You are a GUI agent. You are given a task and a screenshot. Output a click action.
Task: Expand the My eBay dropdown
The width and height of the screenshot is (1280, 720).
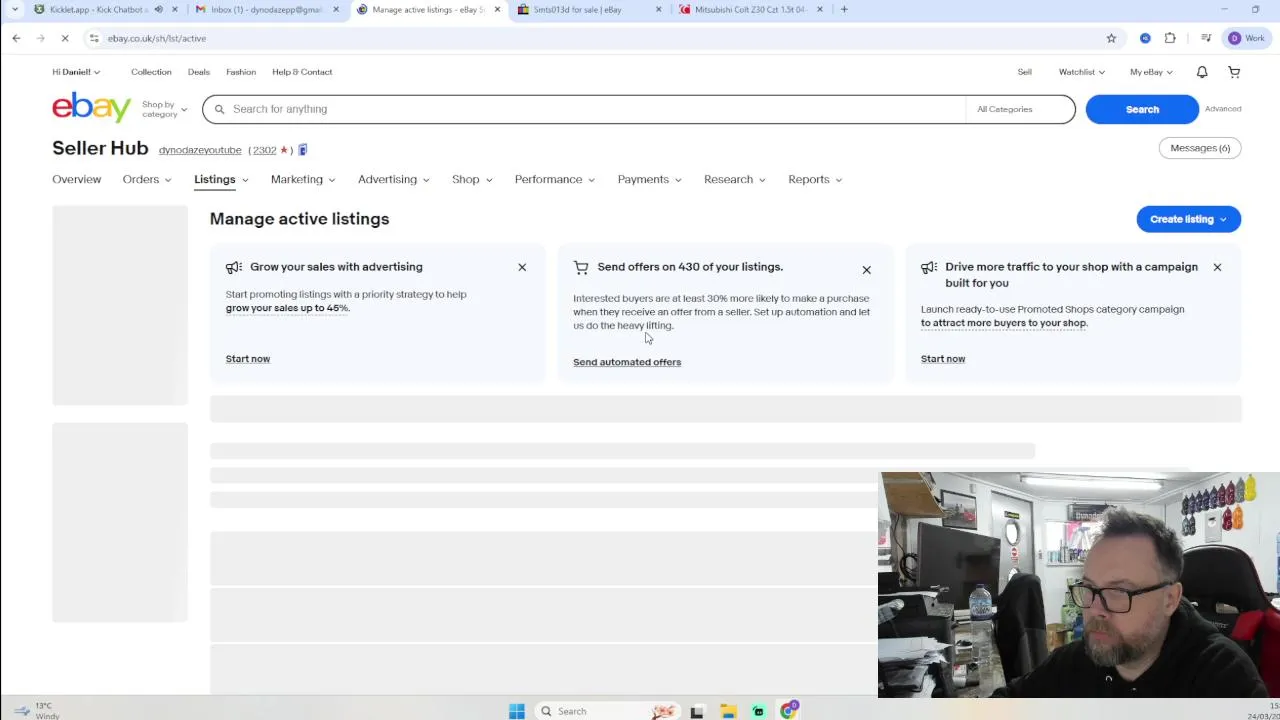[x=1151, y=72]
